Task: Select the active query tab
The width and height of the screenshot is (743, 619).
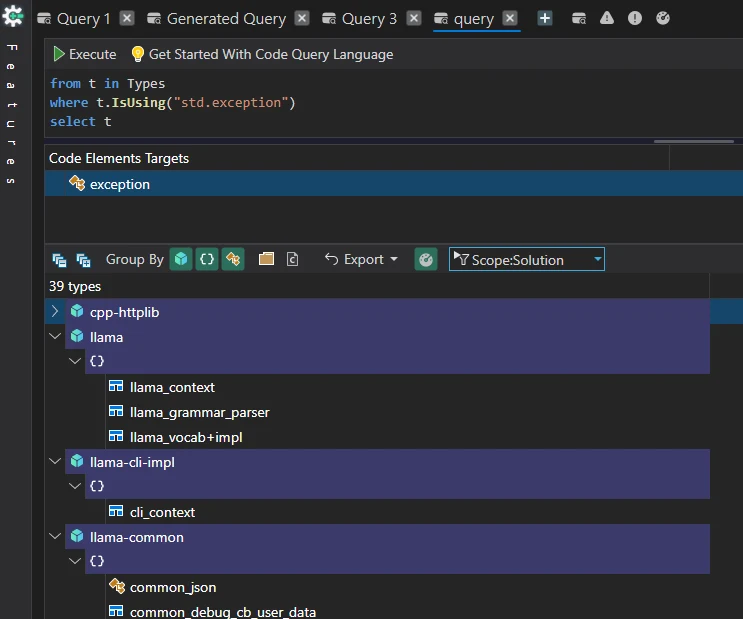Action: click(x=464, y=19)
